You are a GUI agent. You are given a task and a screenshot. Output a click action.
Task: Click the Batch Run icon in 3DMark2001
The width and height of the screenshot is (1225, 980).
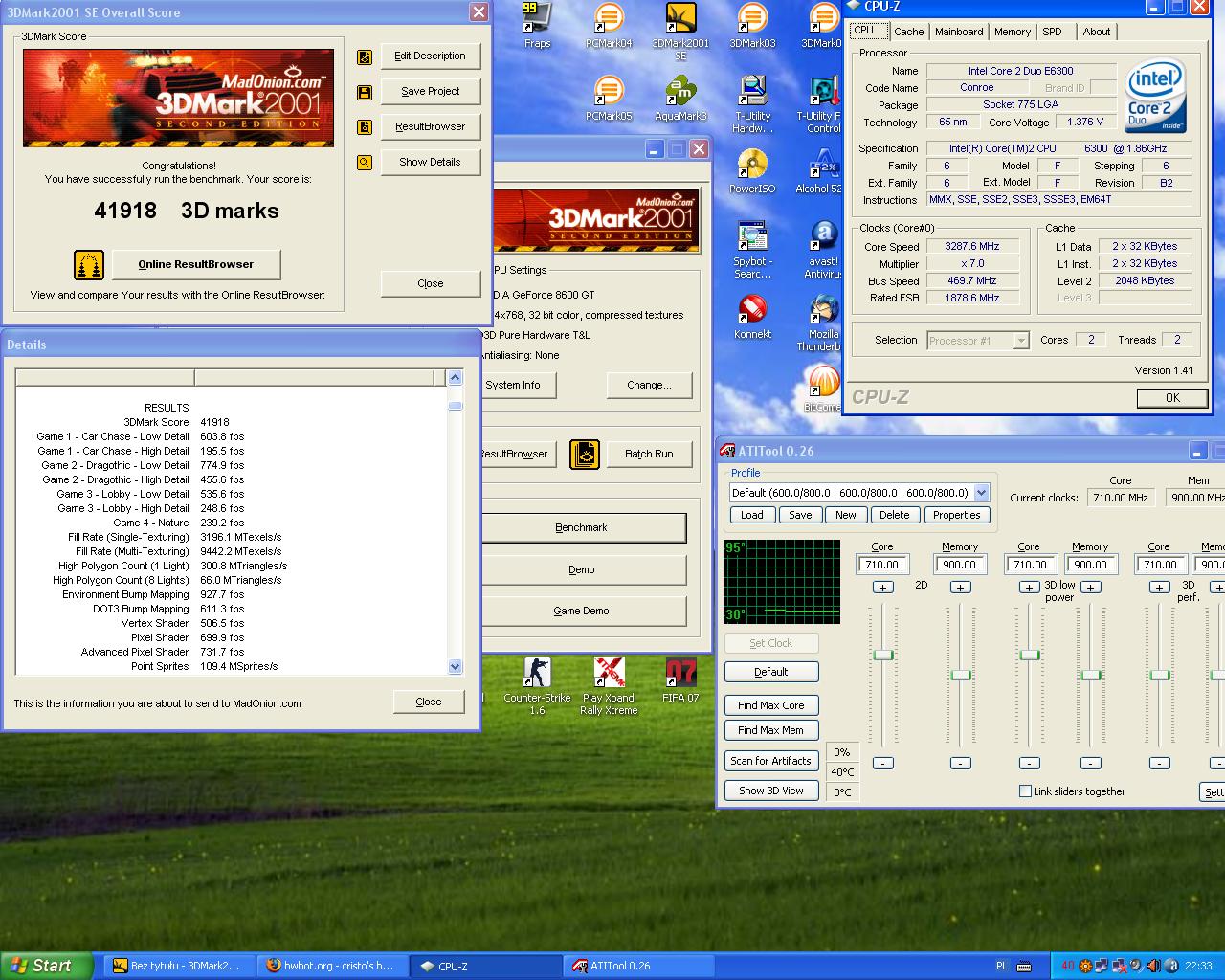click(x=584, y=454)
